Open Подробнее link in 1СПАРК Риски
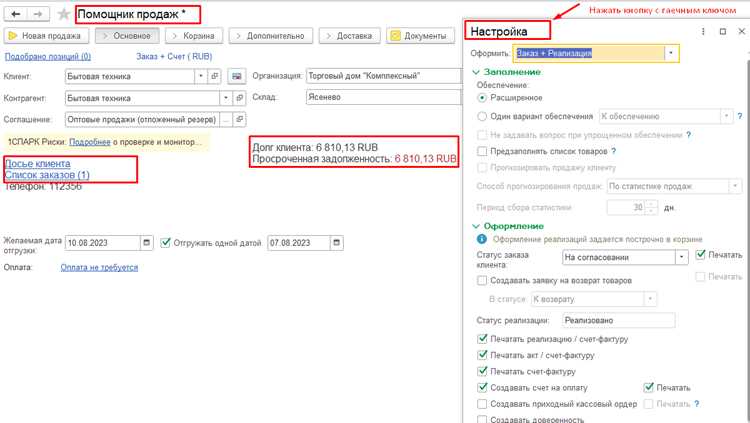This screenshot has width=750, height=423. (90, 142)
